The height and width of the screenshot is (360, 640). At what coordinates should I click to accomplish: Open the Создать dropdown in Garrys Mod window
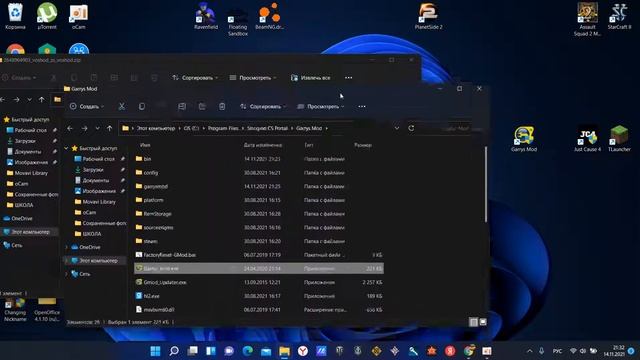click(87, 107)
